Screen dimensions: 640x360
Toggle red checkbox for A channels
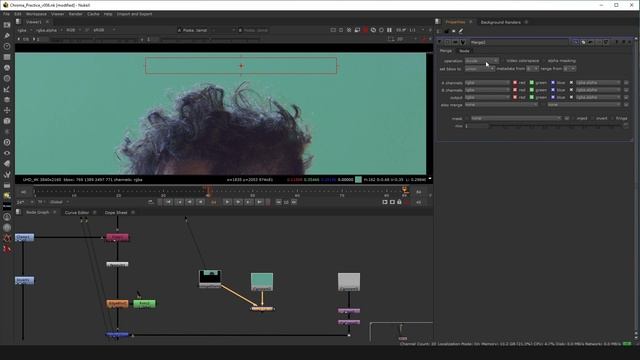[515, 83]
